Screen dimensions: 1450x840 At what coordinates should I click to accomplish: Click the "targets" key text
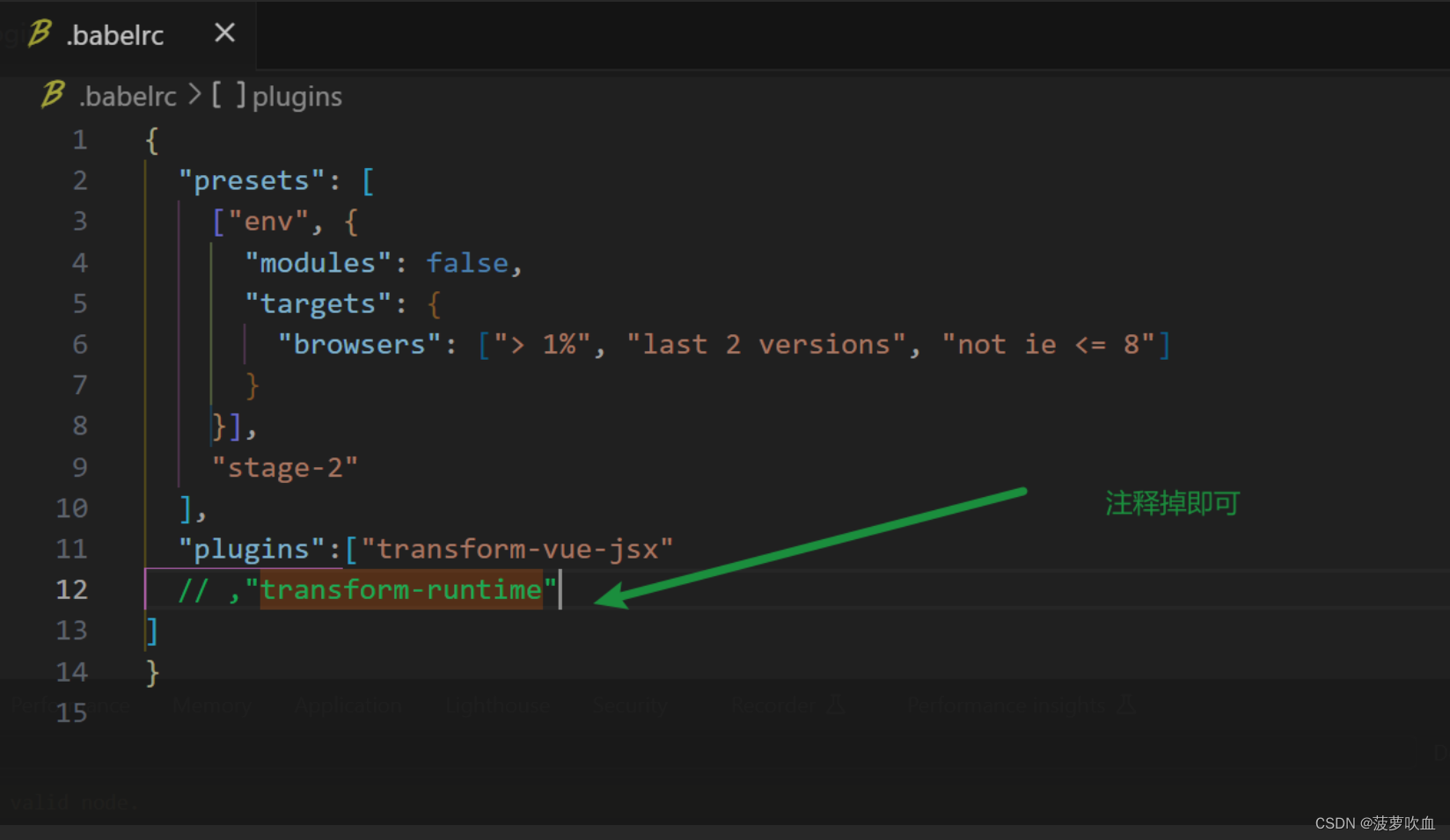(318, 304)
